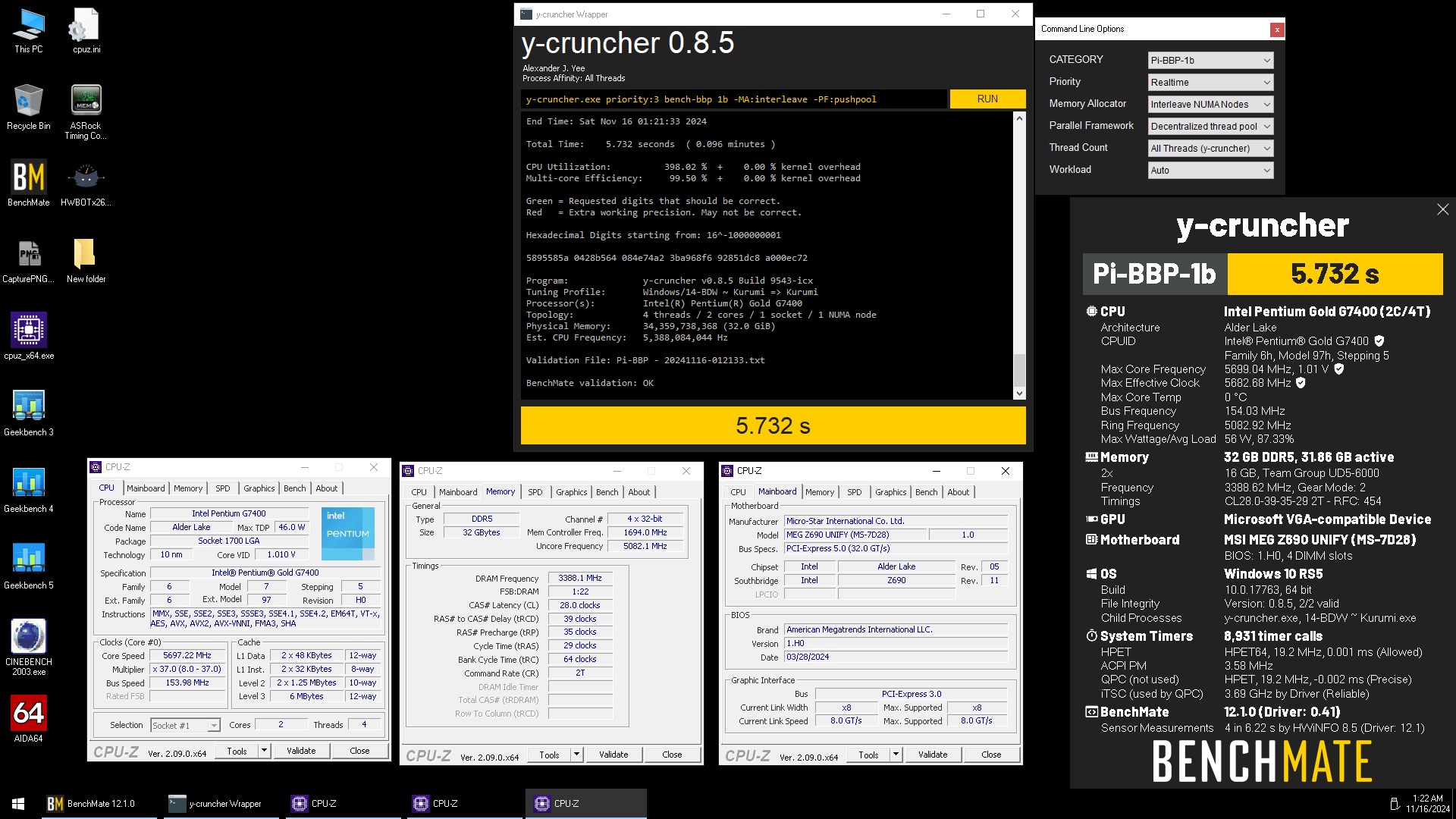Open the New folder icon
The width and height of the screenshot is (1456, 819).
point(86,259)
